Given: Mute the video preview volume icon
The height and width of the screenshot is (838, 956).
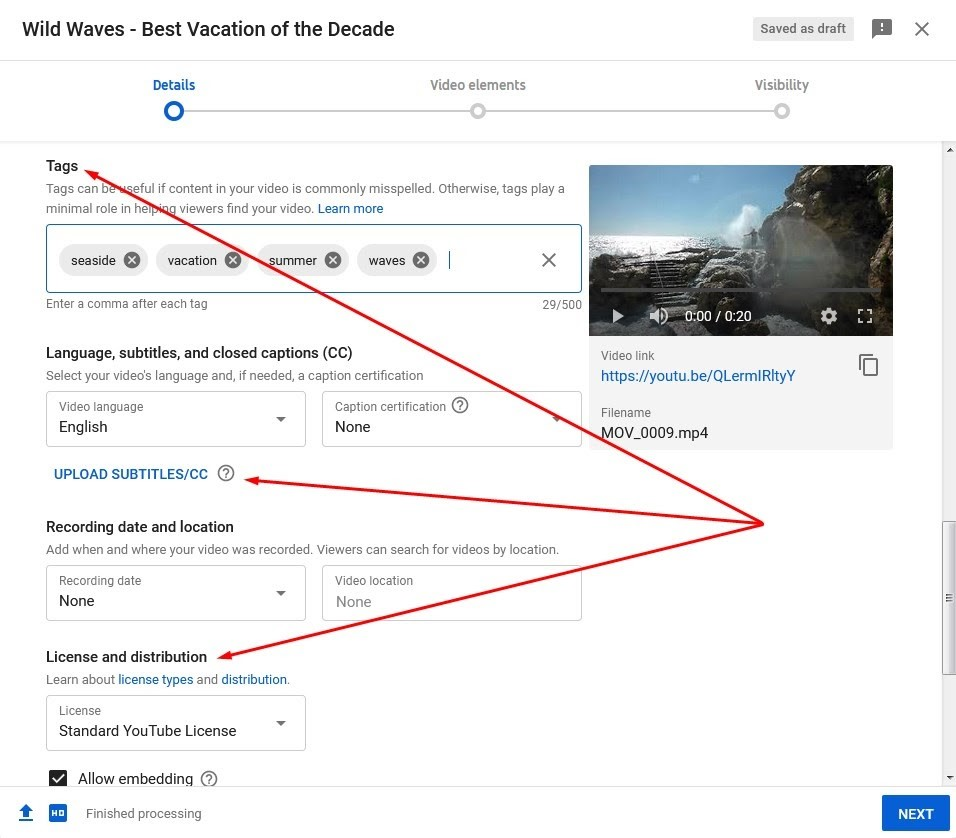Looking at the screenshot, I should click(x=658, y=316).
